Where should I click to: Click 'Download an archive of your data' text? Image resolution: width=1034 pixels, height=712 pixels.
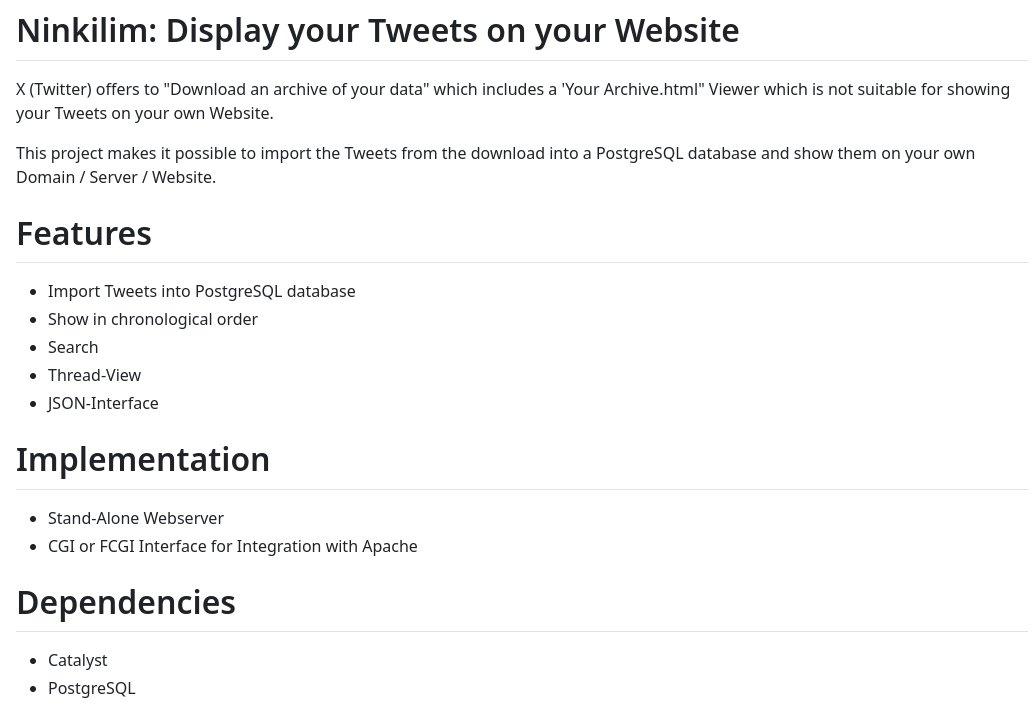pyautogui.click(x=296, y=90)
